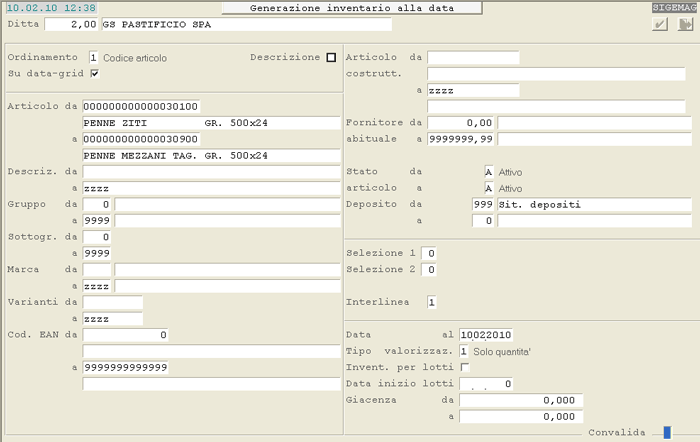This screenshot has width=700, height=442.
Task: Tick the Descrizione checkbox
Action: [x=331, y=58]
